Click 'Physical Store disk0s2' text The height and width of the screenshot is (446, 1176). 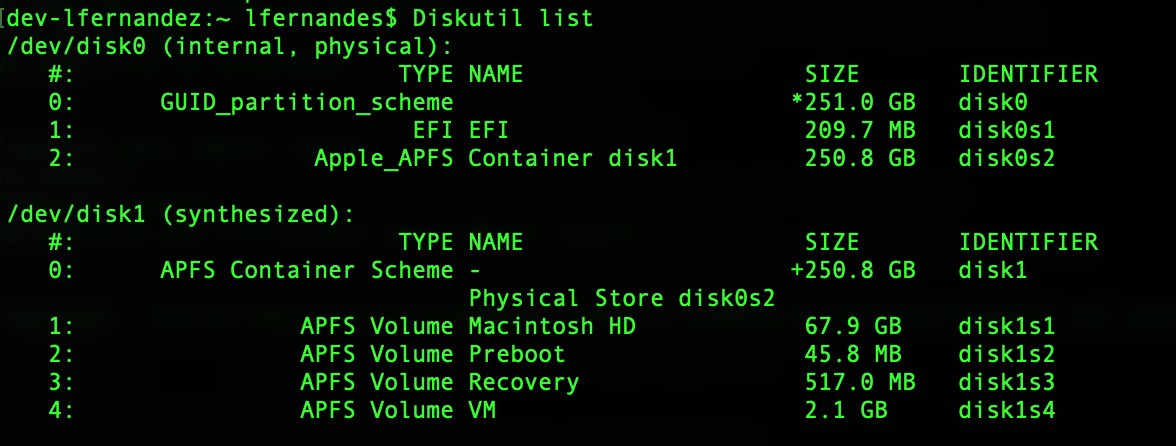point(622,298)
